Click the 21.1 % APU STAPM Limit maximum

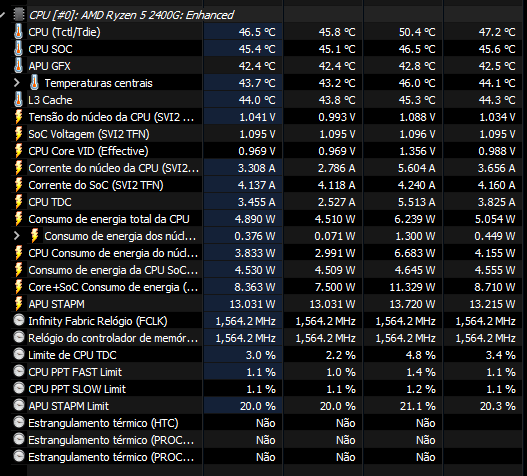coord(417,406)
